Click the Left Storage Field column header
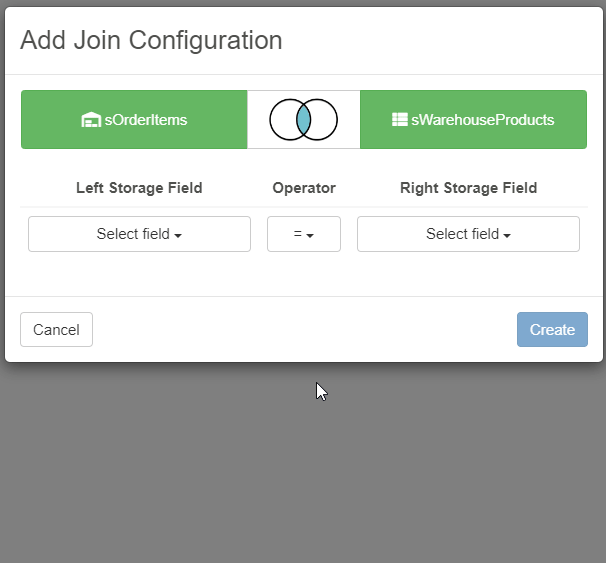 pos(139,188)
